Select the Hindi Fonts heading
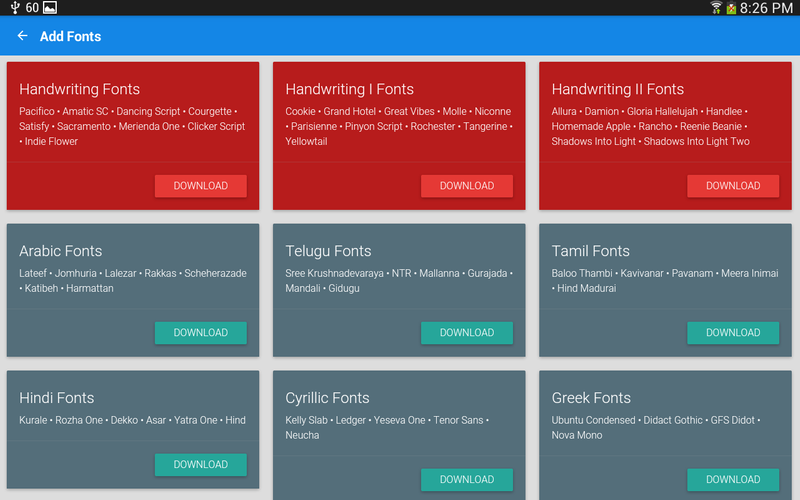The width and height of the screenshot is (800, 500). [x=57, y=398]
